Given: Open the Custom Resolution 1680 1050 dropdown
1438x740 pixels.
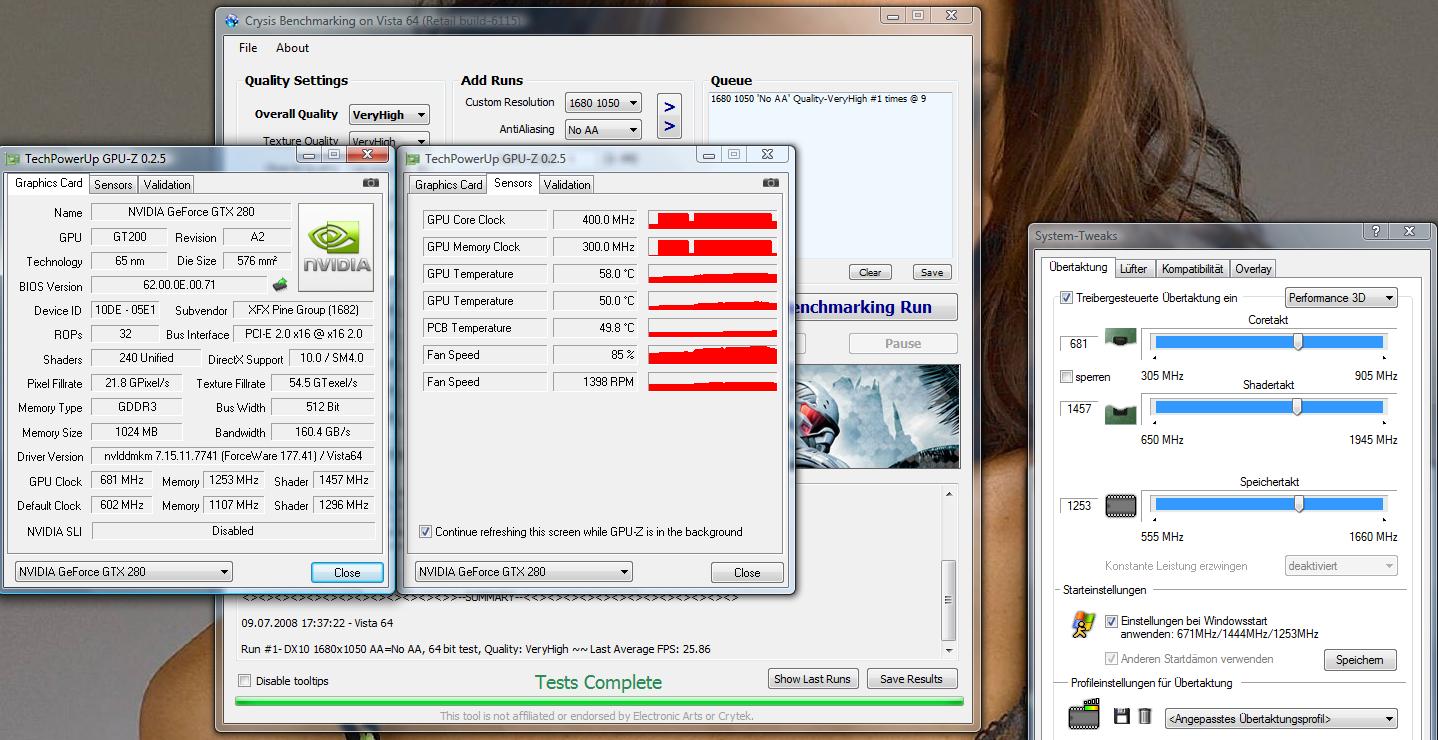Looking at the screenshot, I should (603, 103).
